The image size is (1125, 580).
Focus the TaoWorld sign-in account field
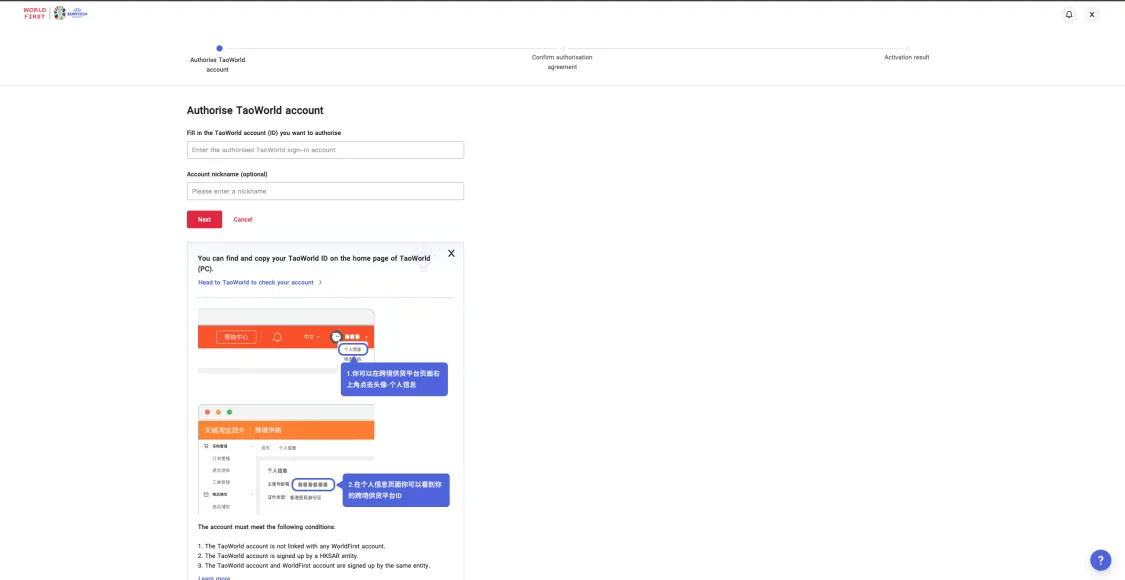[x=325, y=150]
